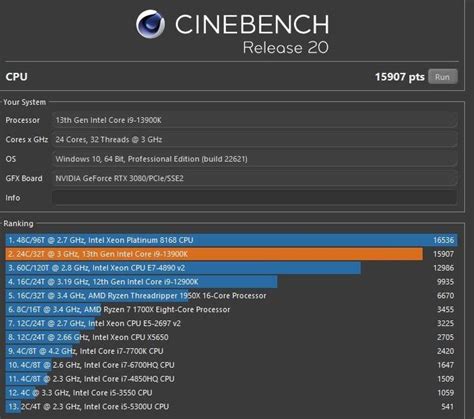Click the score 9935 in ranking
Viewport: 474px width, 419px height.
445,282
